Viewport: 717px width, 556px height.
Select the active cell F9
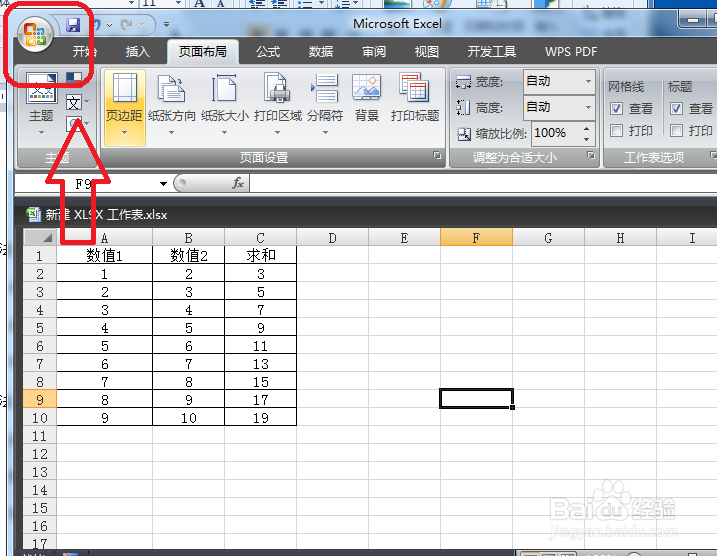pos(476,399)
